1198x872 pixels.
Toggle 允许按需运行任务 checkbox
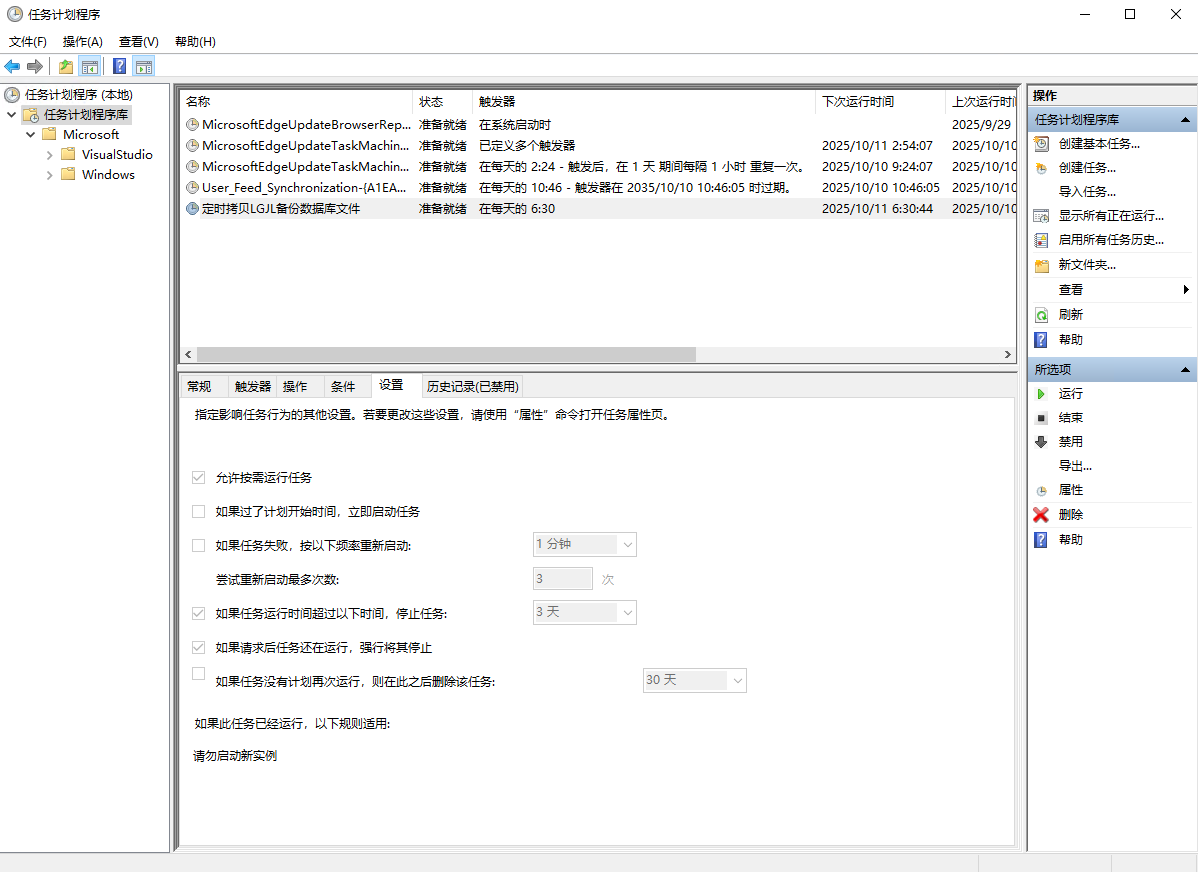coord(199,478)
